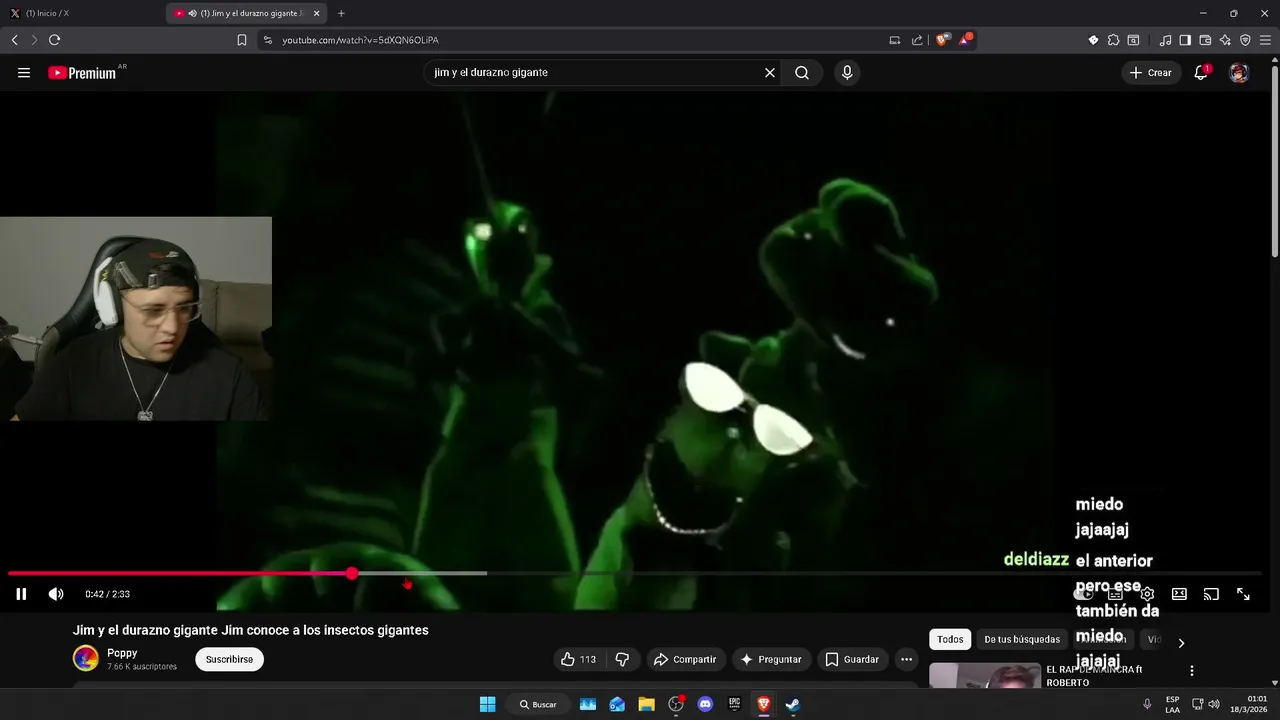Go back to previous page
Viewport: 1280px width, 720px height.
[14, 40]
